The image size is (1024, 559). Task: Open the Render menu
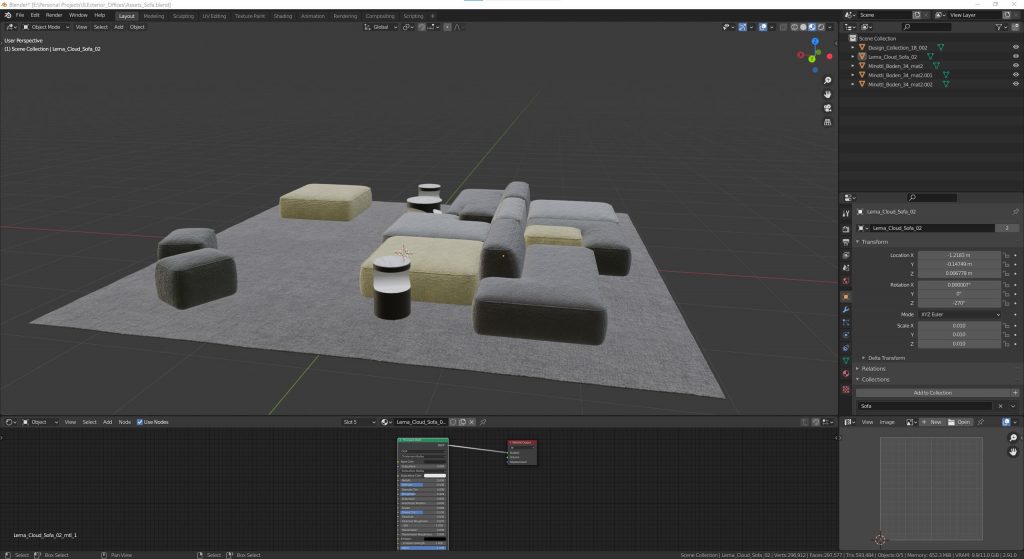click(54, 15)
